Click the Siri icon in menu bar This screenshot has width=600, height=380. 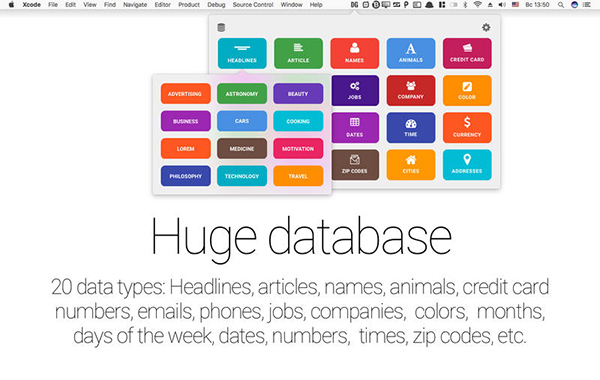pos(574,5)
